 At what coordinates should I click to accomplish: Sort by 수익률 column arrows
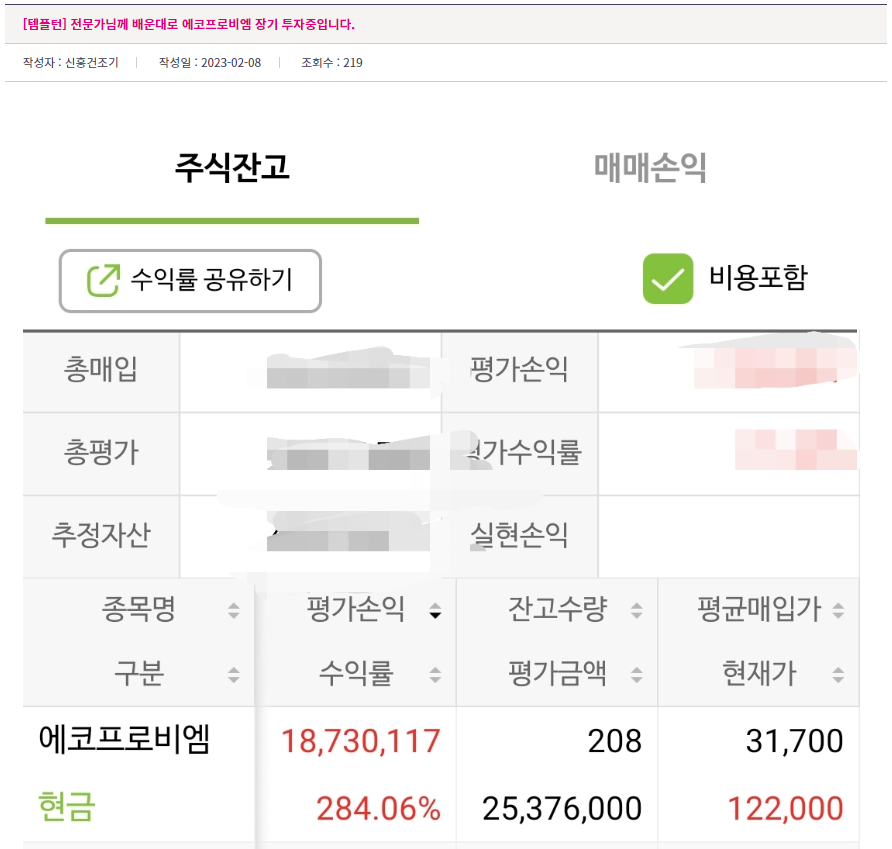point(435,675)
